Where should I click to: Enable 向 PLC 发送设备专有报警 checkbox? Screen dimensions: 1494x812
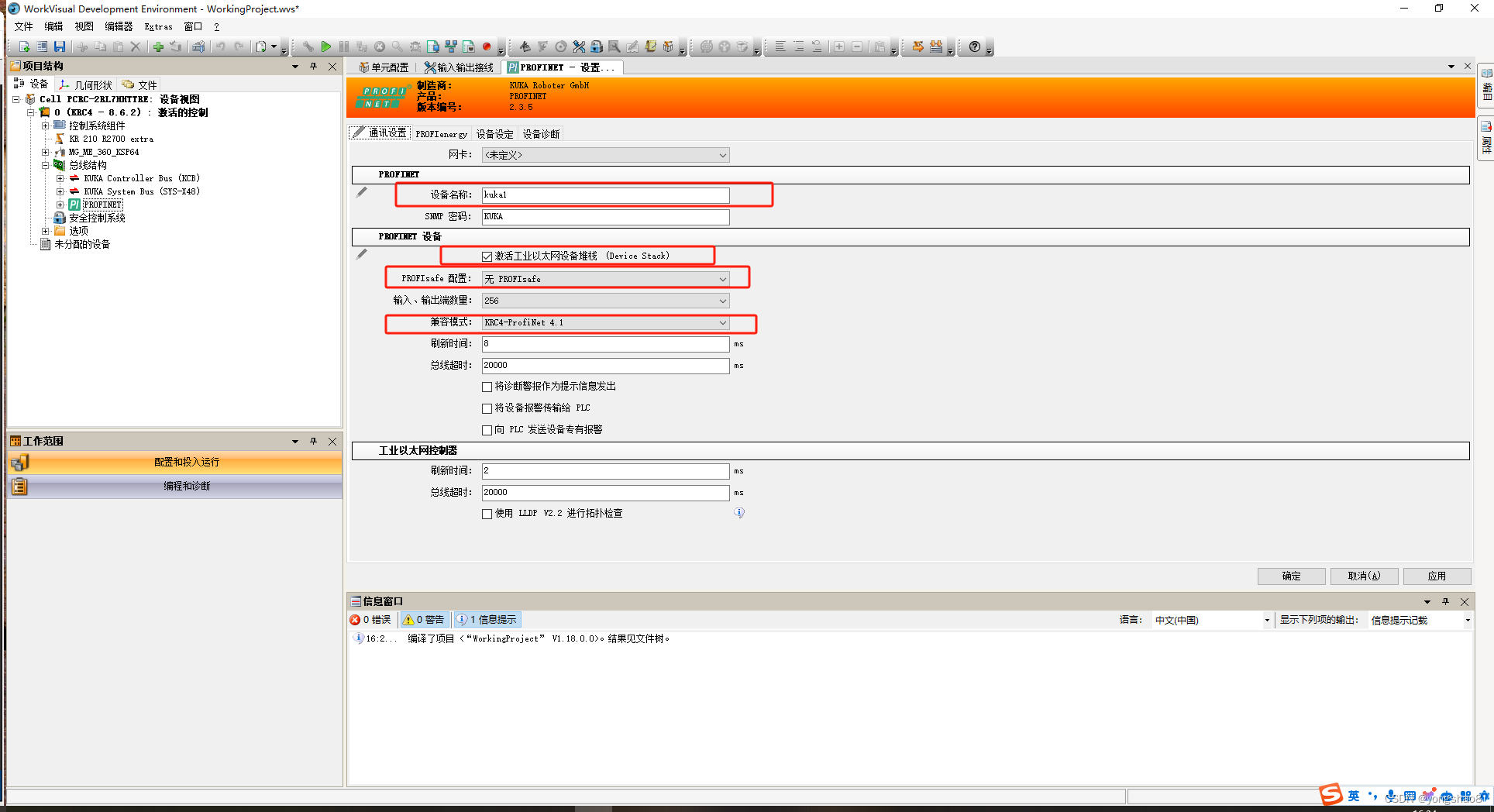pyautogui.click(x=487, y=430)
